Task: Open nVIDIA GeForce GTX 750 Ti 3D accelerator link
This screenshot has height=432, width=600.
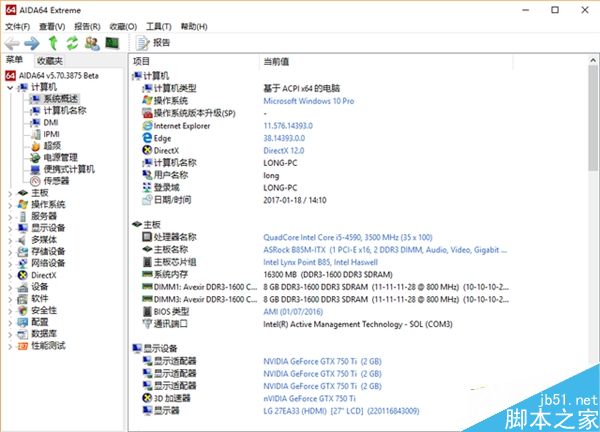Action: [309, 398]
